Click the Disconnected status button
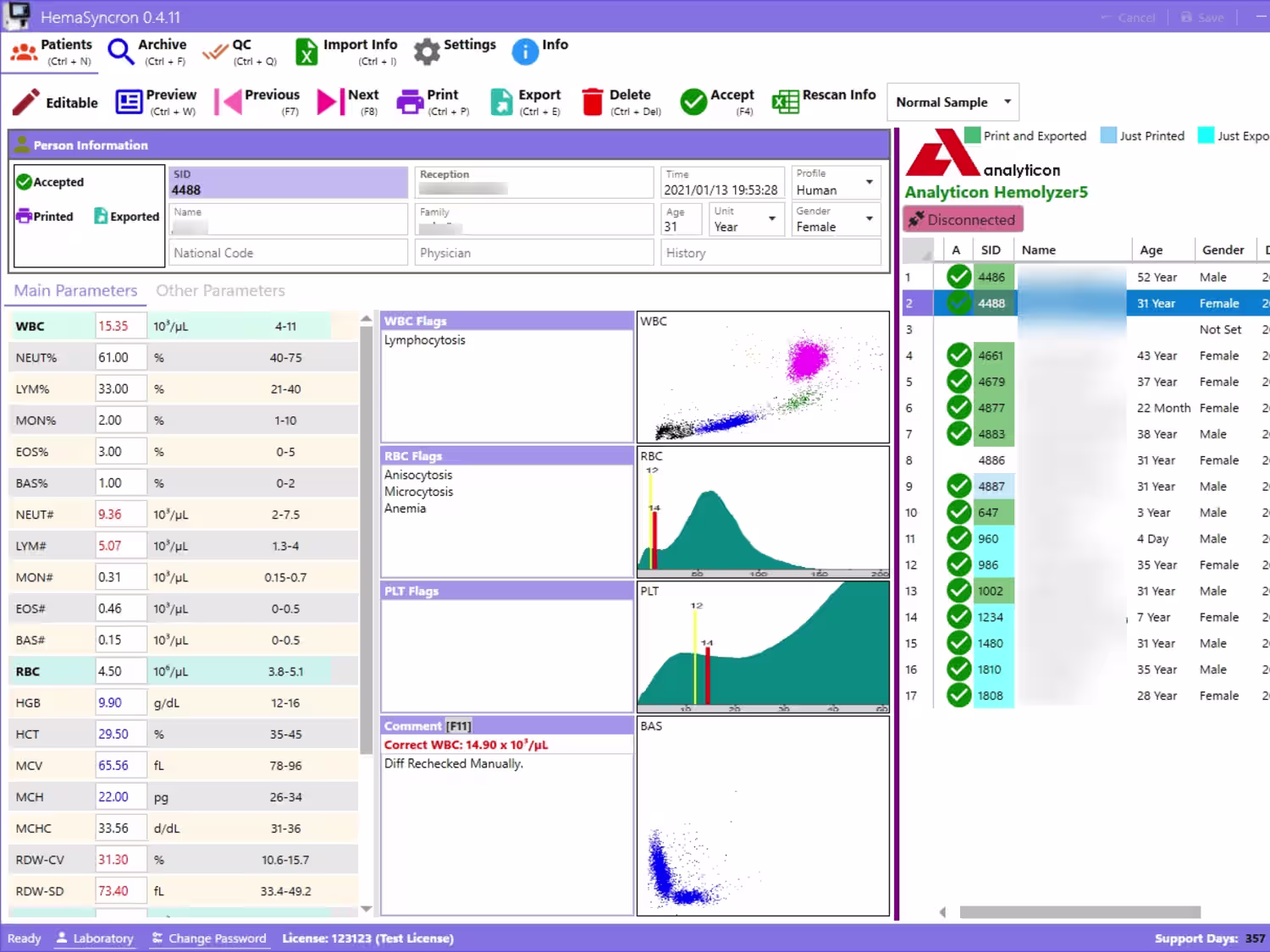Viewport: 1270px width, 952px height. point(963,220)
